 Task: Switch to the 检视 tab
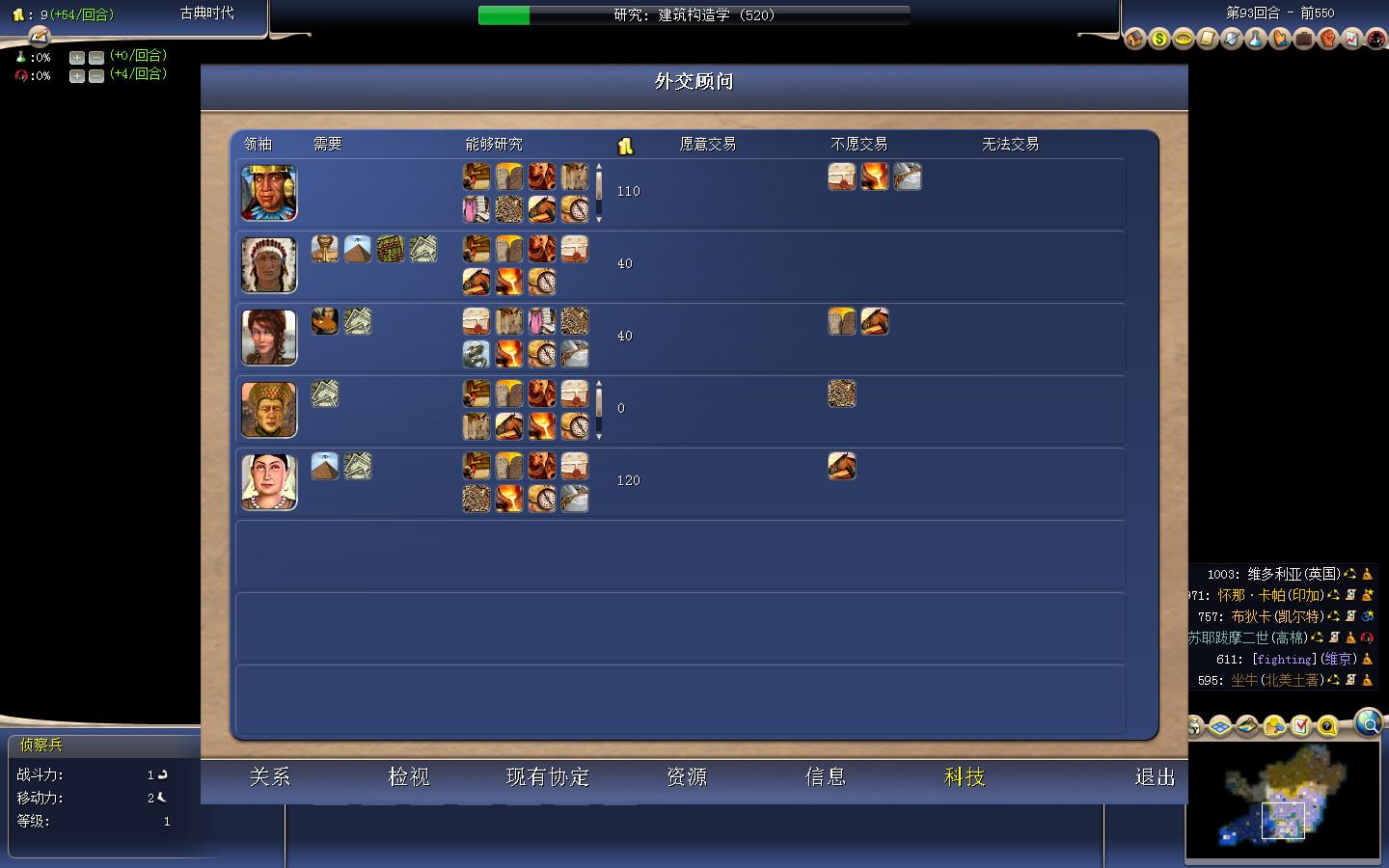pos(408,776)
